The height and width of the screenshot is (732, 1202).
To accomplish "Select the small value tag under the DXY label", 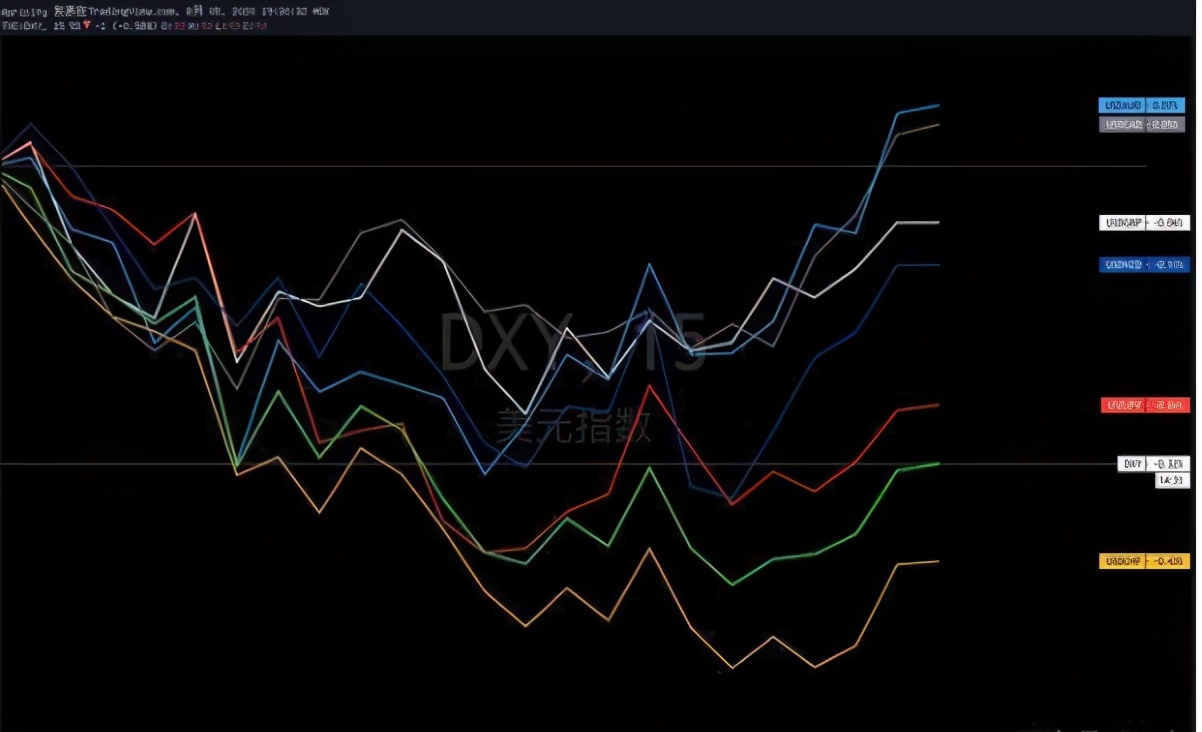I will [x=1172, y=481].
